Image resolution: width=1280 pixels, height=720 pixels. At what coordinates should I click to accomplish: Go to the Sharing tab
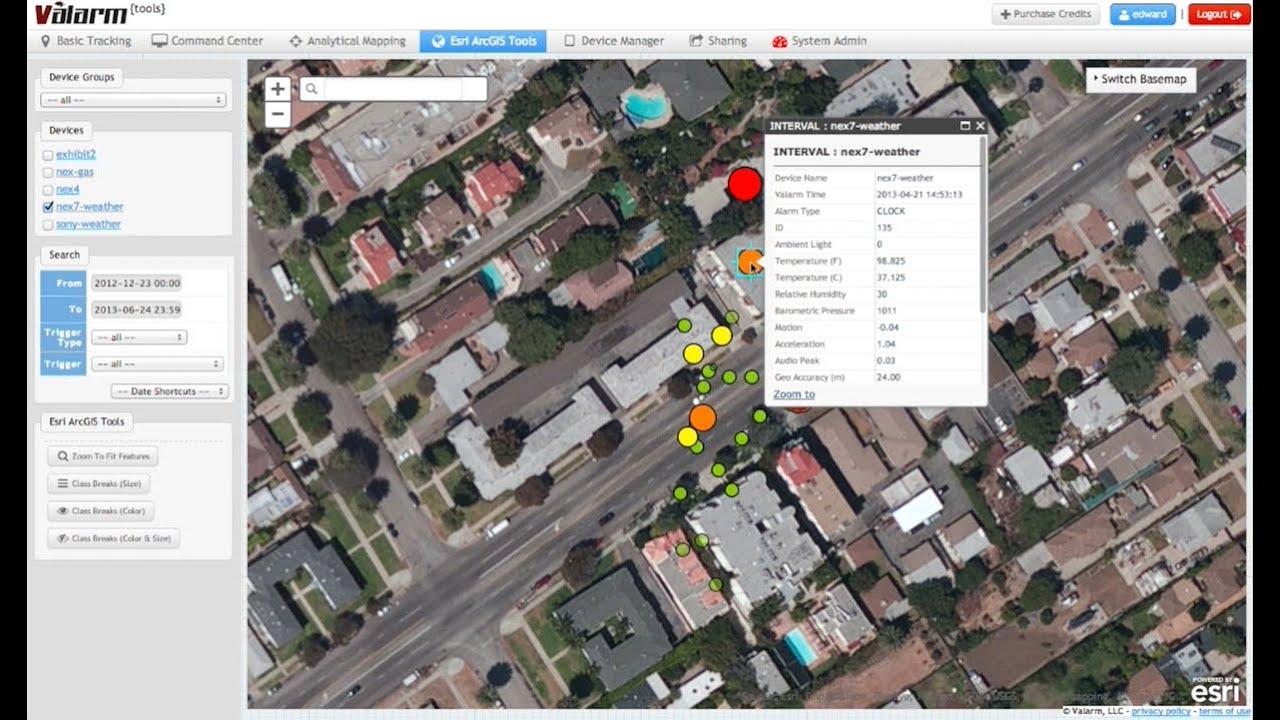718,41
